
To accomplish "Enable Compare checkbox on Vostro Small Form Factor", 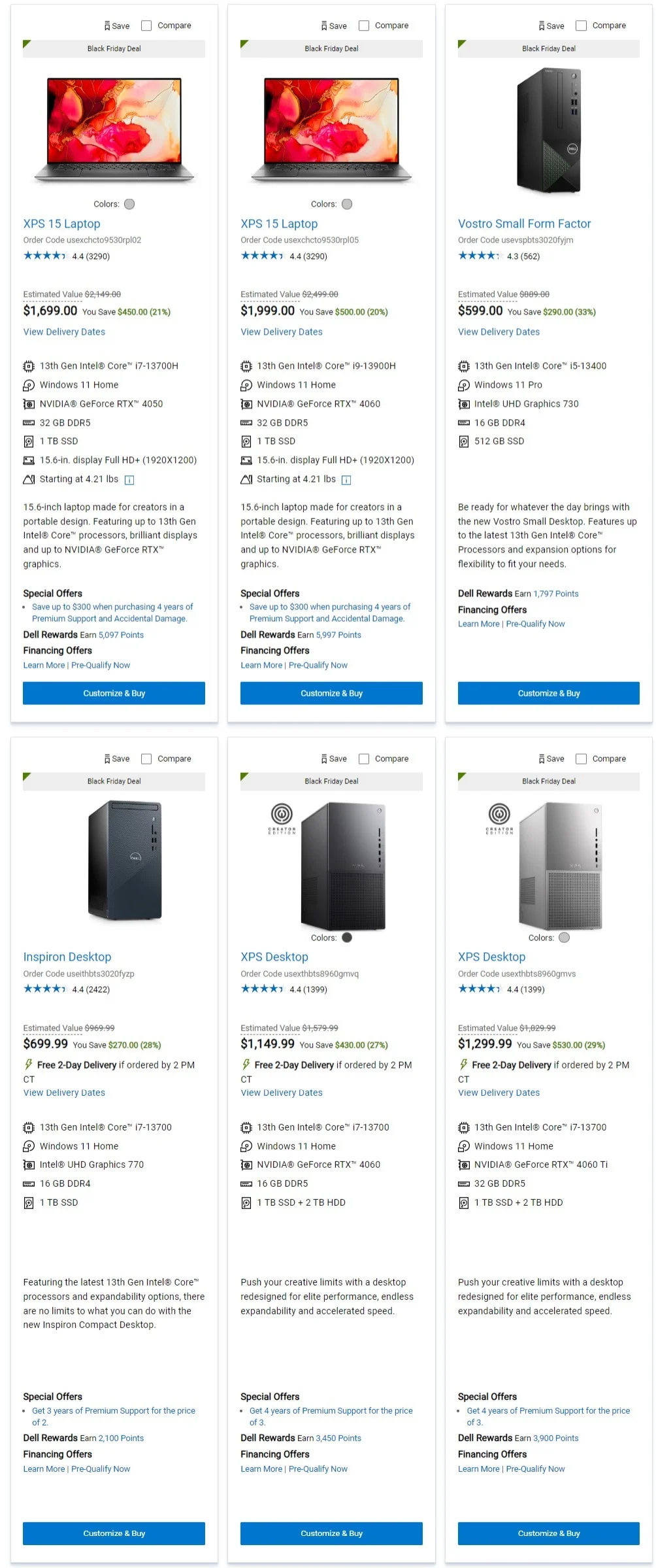I will click(581, 26).
